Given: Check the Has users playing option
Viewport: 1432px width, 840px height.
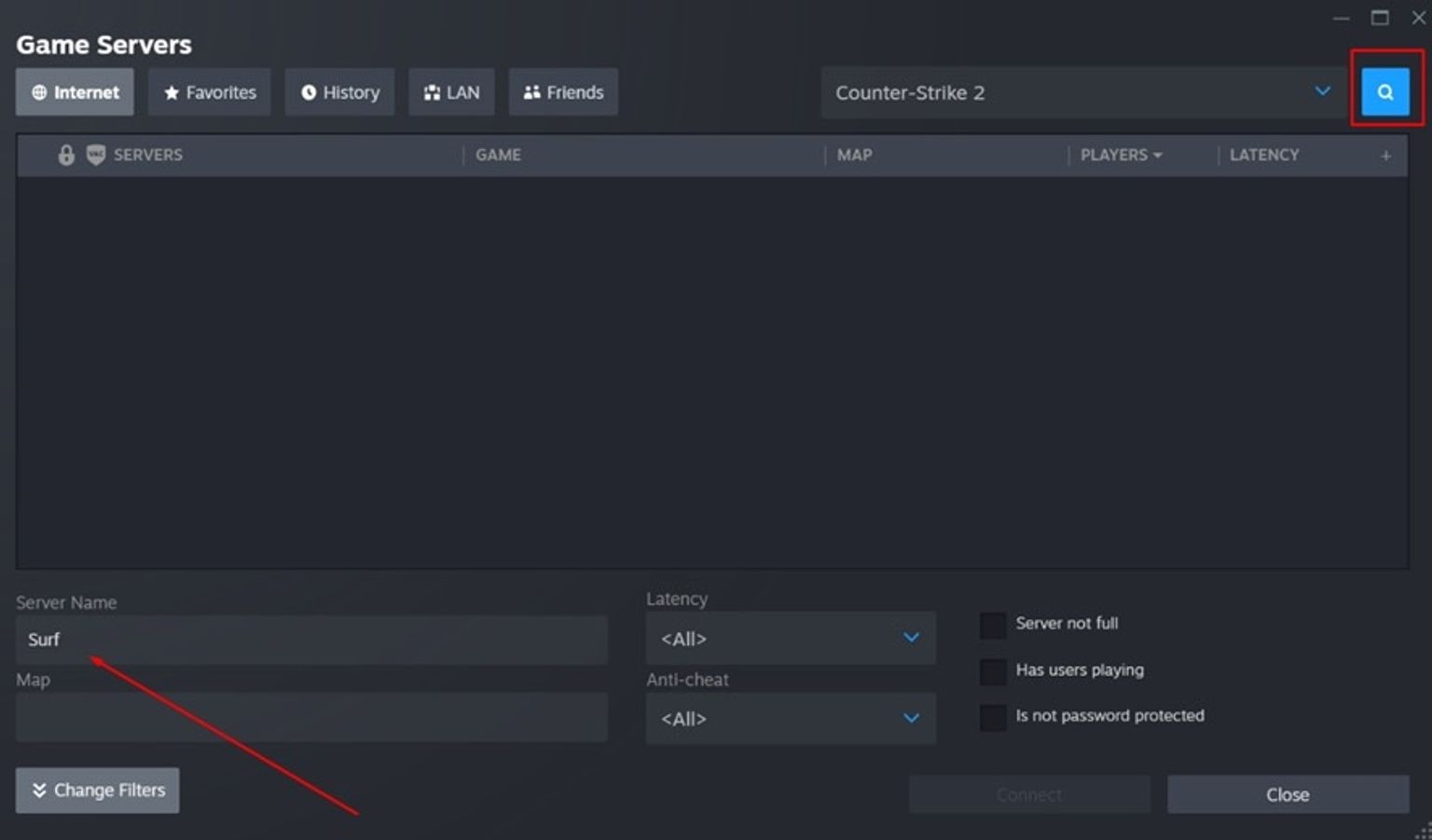Looking at the screenshot, I should click(x=993, y=671).
